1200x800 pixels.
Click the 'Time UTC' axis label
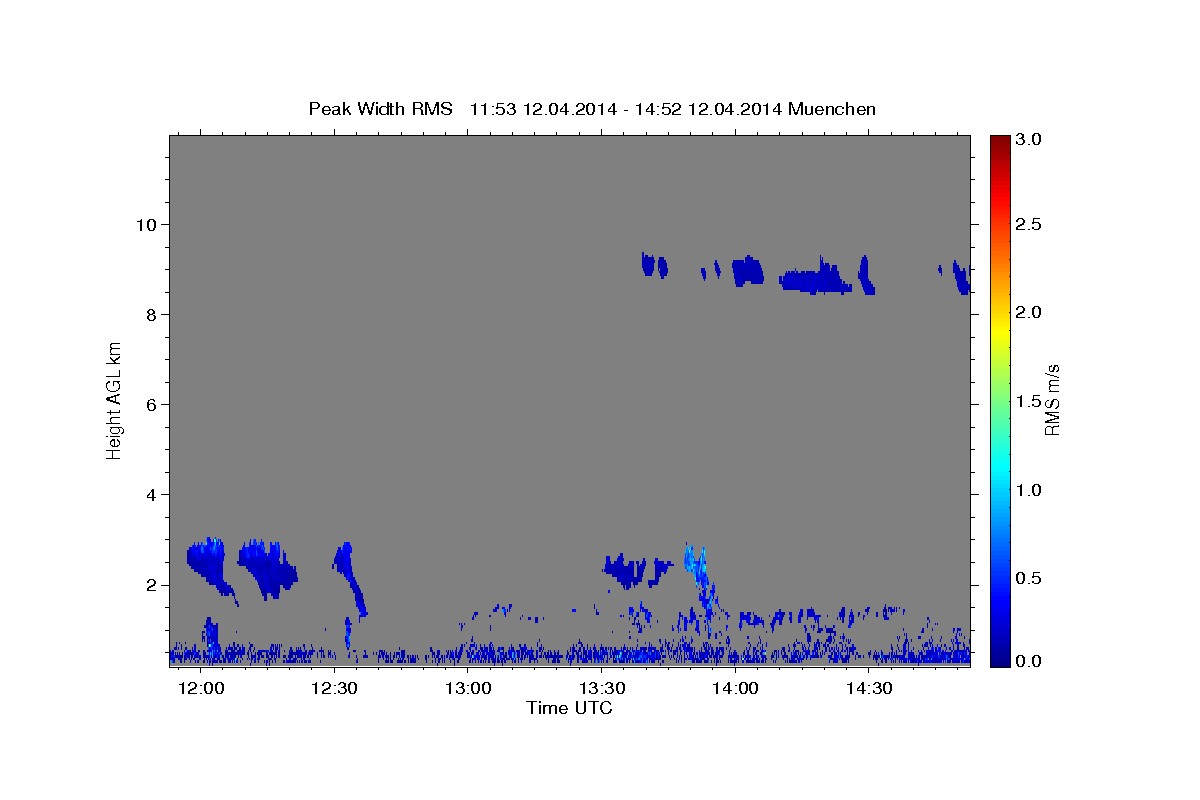(x=569, y=708)
